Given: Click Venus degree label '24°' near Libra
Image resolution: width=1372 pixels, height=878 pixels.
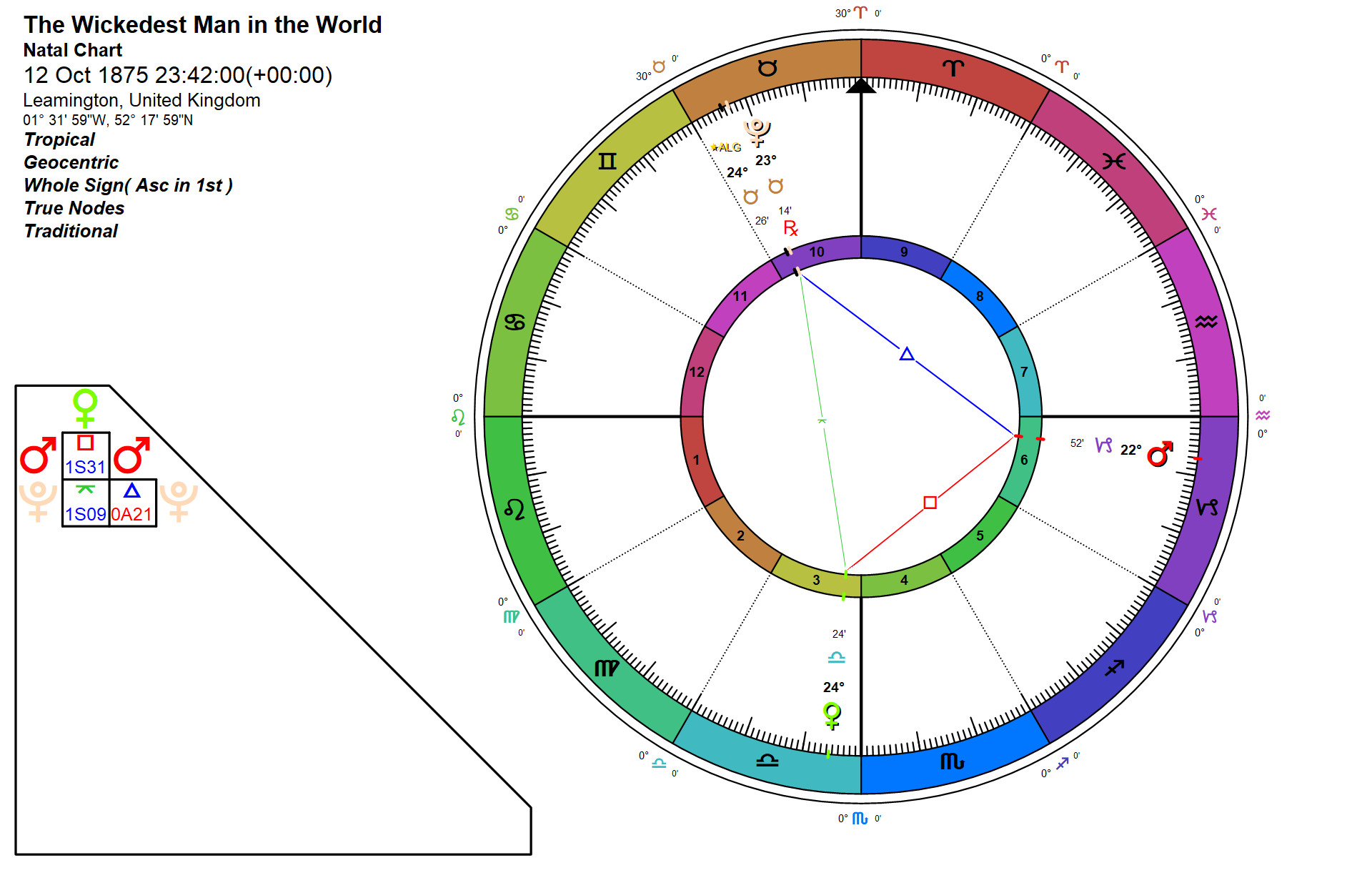Looking at the screenshot, I should pos(833,687).
